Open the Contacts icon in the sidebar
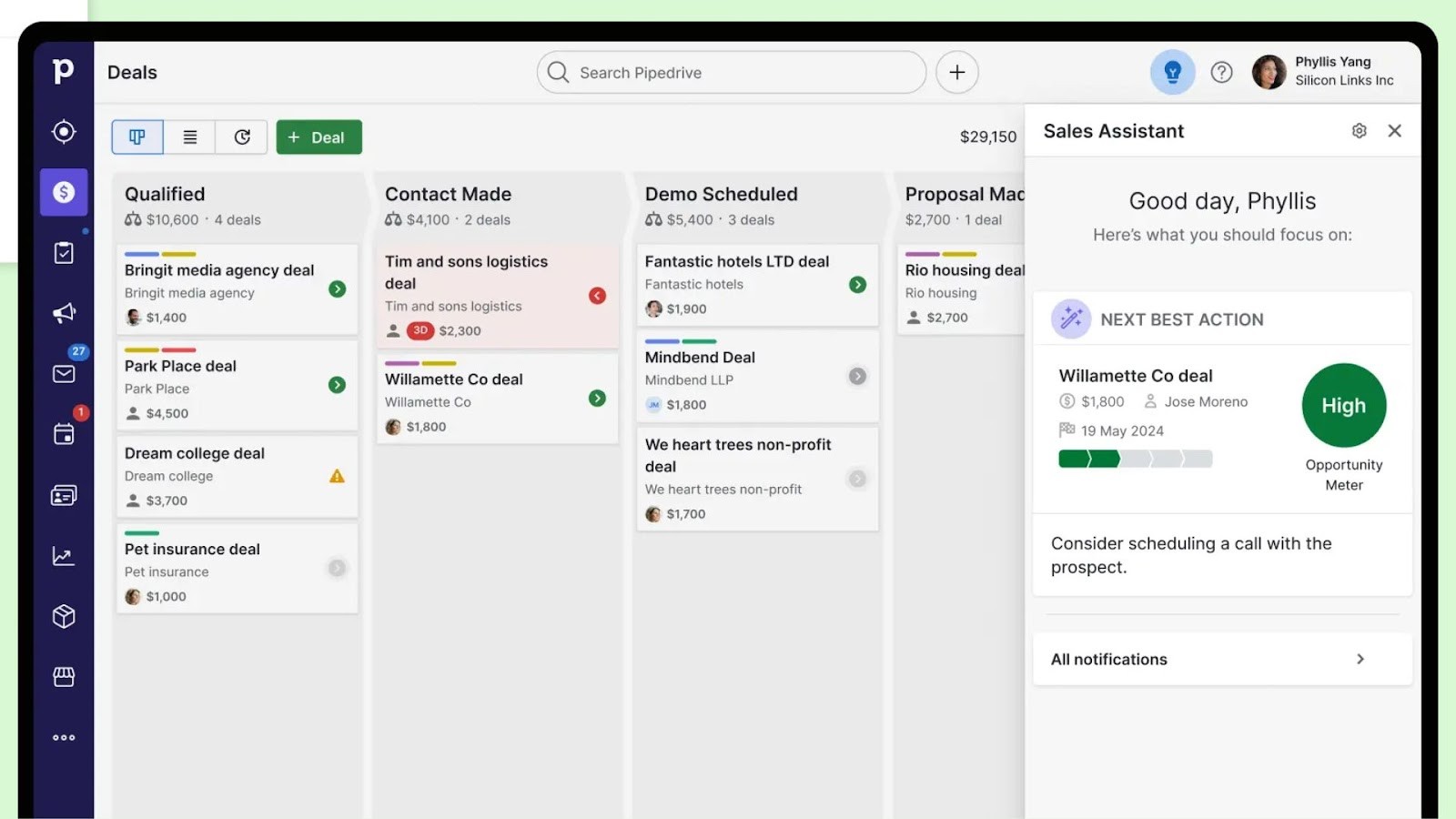 64,495
